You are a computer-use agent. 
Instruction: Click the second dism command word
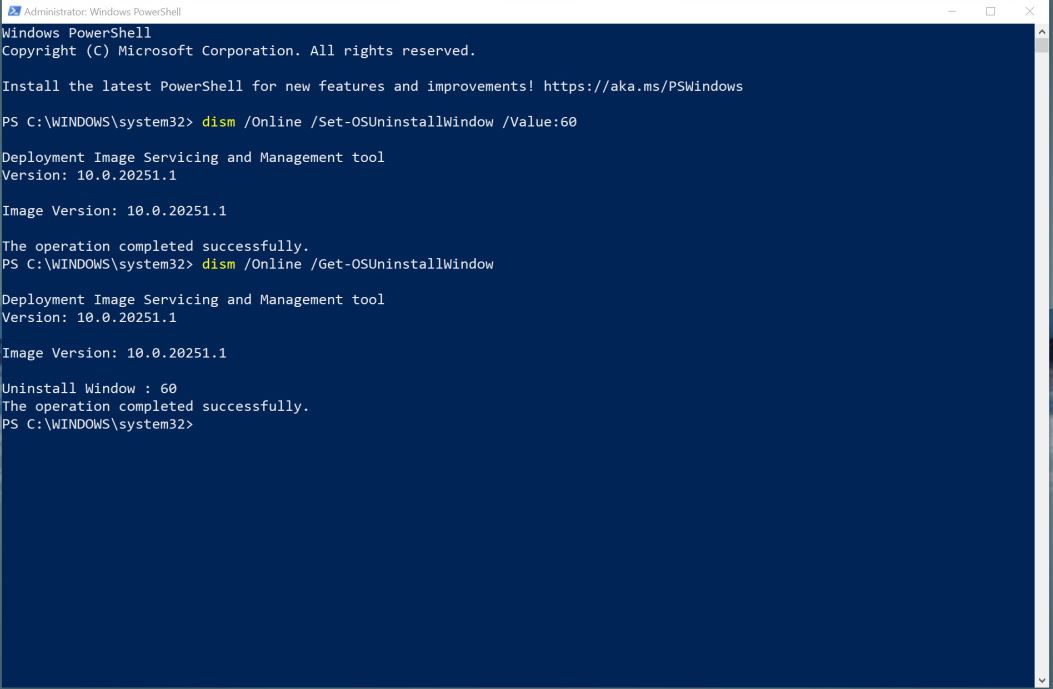pos(218,264)
